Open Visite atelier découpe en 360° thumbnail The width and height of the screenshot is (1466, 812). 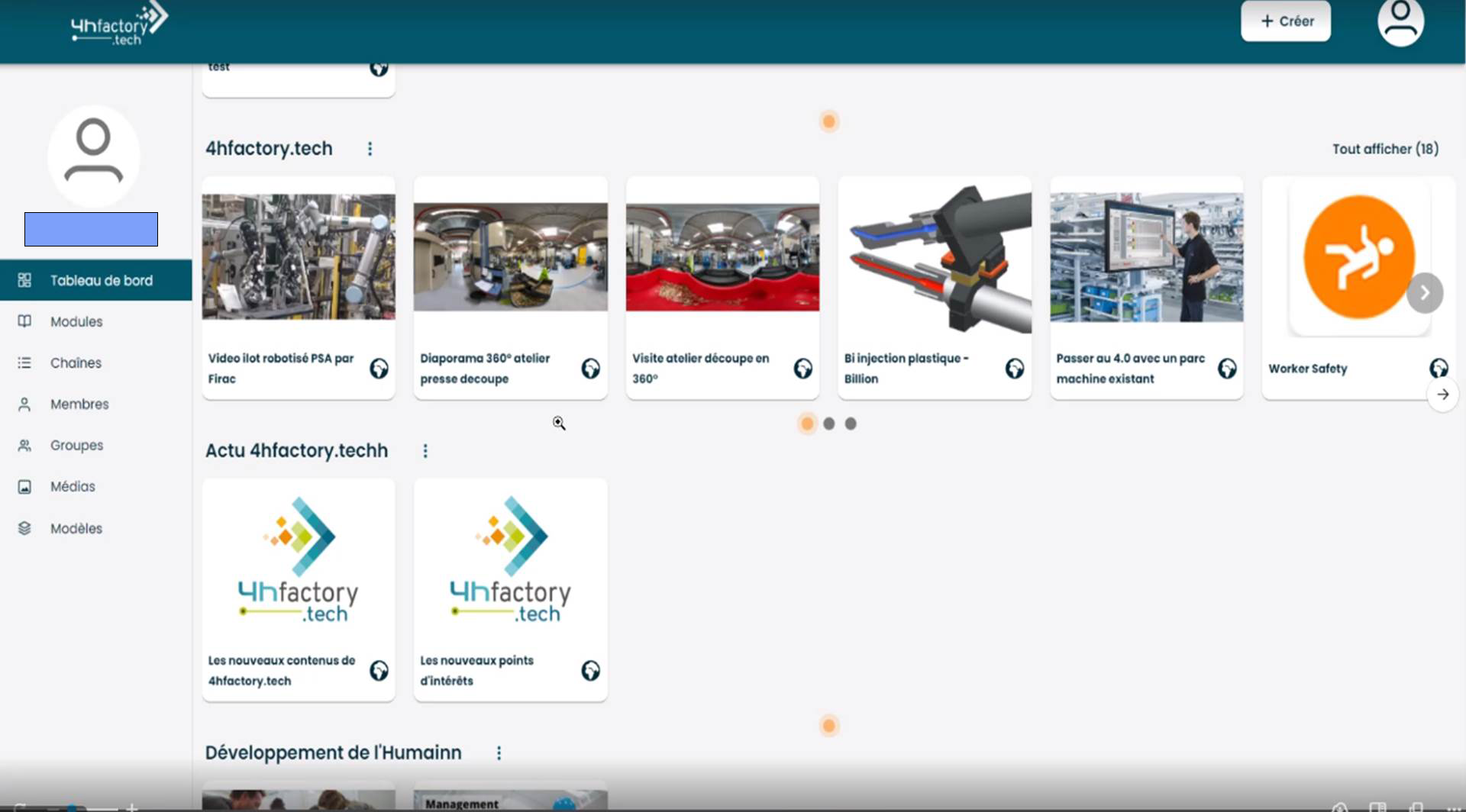pos(722,257)
